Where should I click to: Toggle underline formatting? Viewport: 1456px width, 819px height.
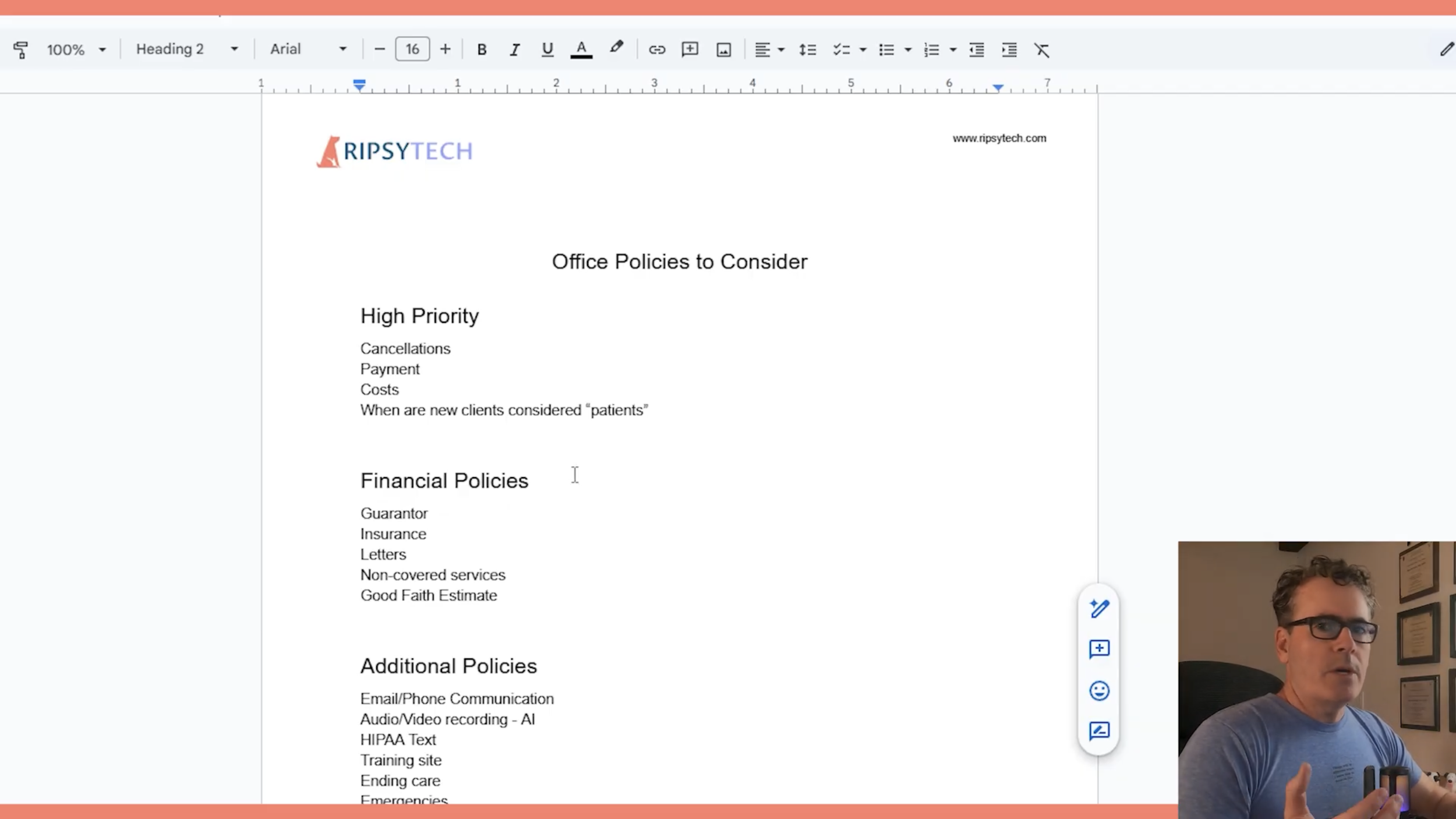pyautogui.click(x=547, y=50)
